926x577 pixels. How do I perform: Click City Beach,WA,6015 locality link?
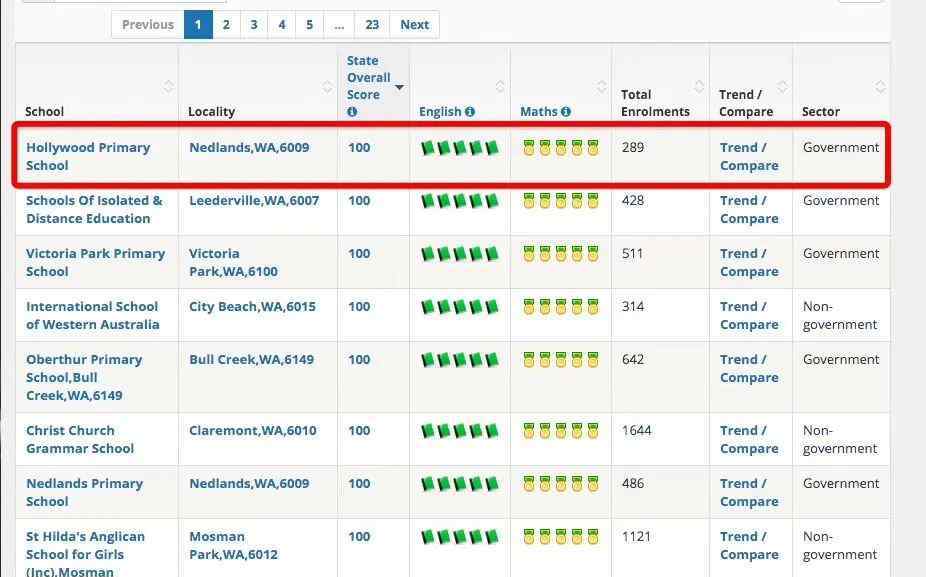252,307
